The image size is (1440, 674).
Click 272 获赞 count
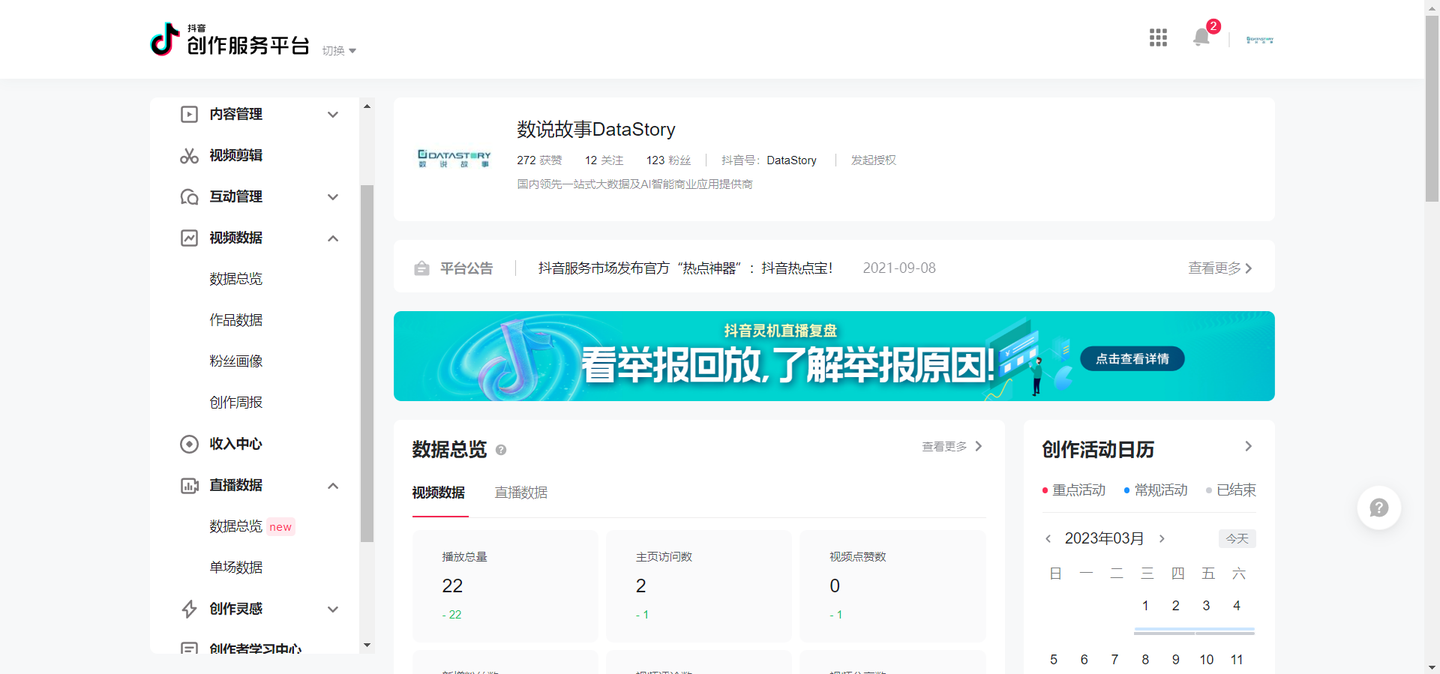(x=539, y=160)
